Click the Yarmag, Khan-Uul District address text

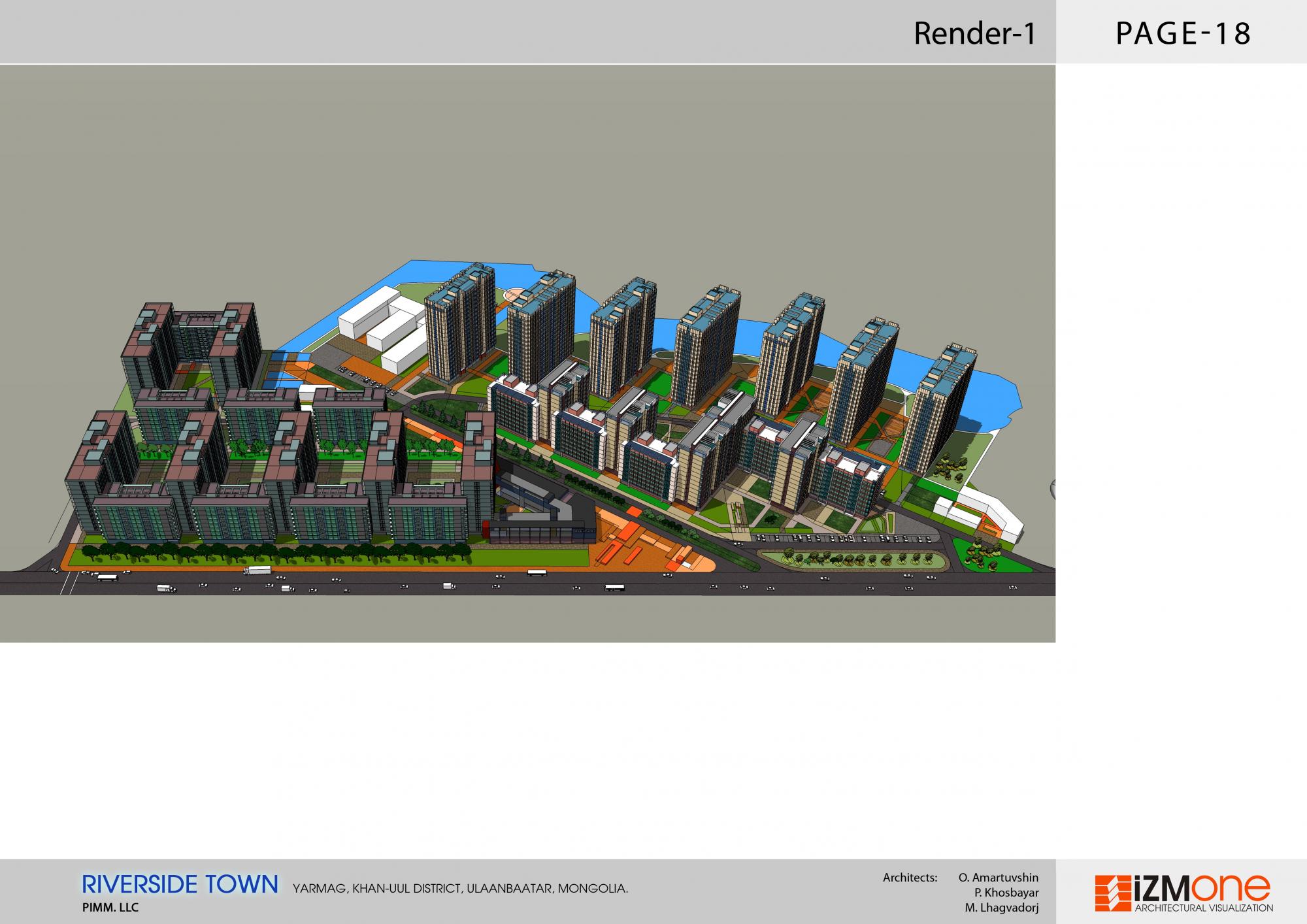click(461, 889)
